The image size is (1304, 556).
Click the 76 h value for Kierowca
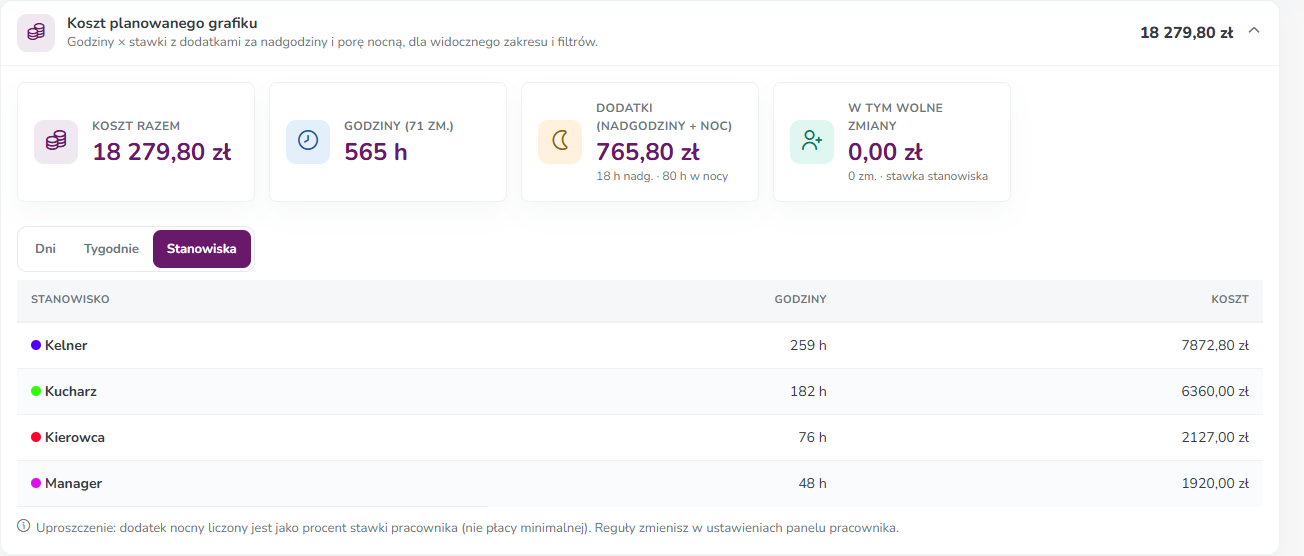point(812,437)
